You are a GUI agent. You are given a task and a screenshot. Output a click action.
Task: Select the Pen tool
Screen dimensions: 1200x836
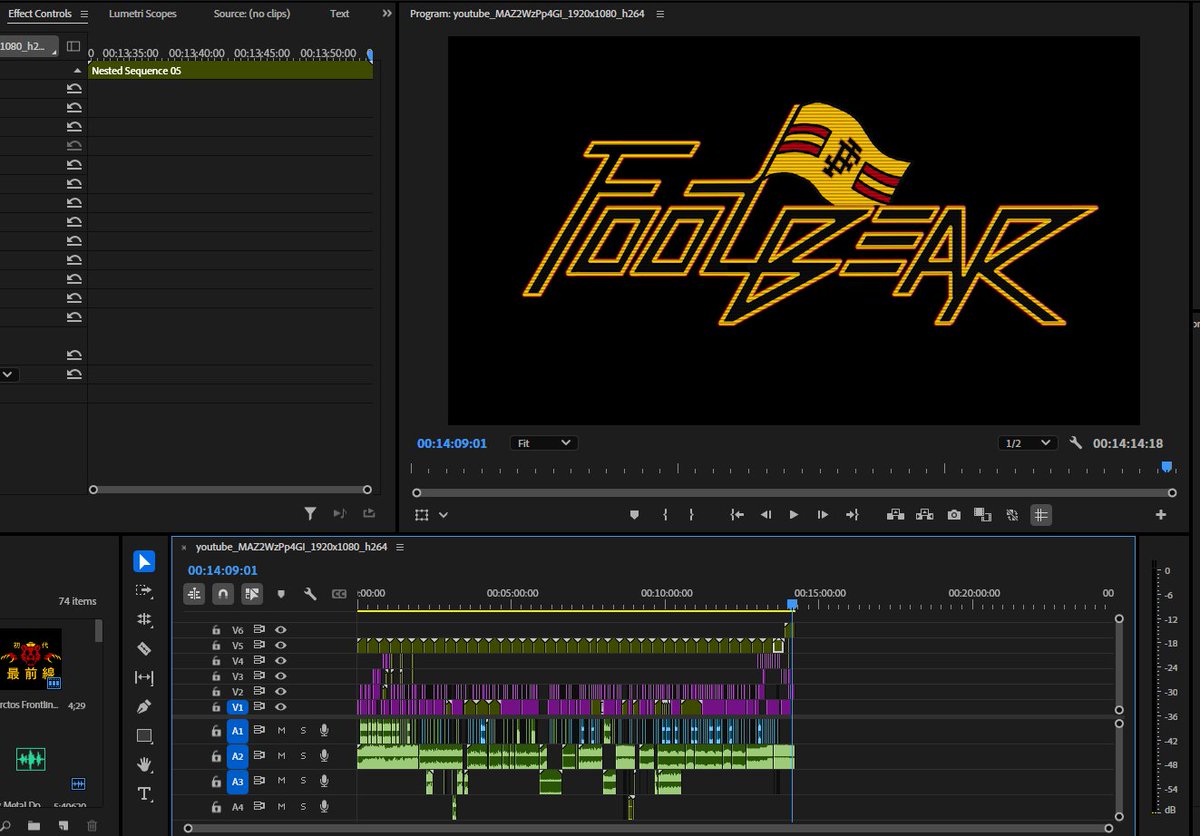(144, 707)
